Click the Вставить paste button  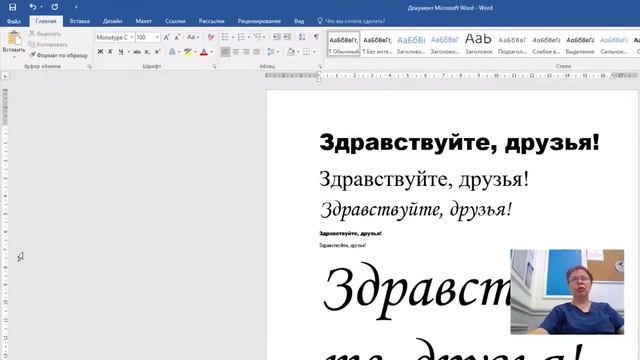point(14,43)
